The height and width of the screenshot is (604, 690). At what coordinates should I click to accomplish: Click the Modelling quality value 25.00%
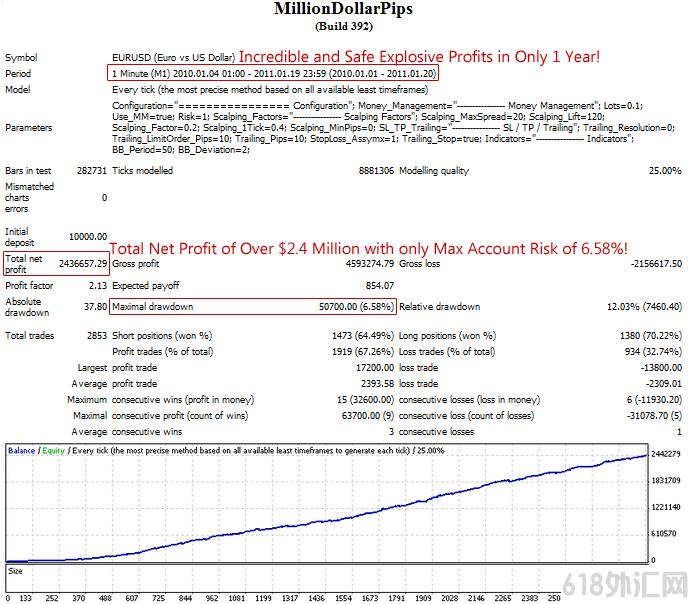[665, 171]
